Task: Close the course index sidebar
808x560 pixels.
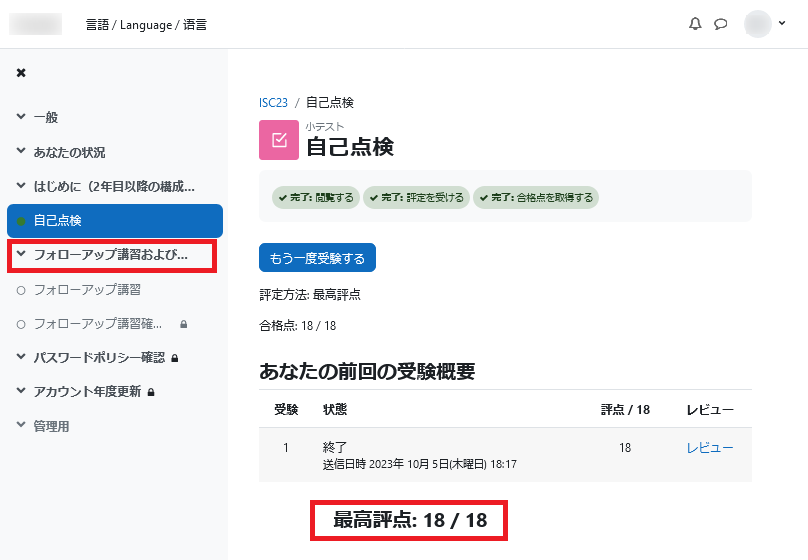Action: [21, 73]
